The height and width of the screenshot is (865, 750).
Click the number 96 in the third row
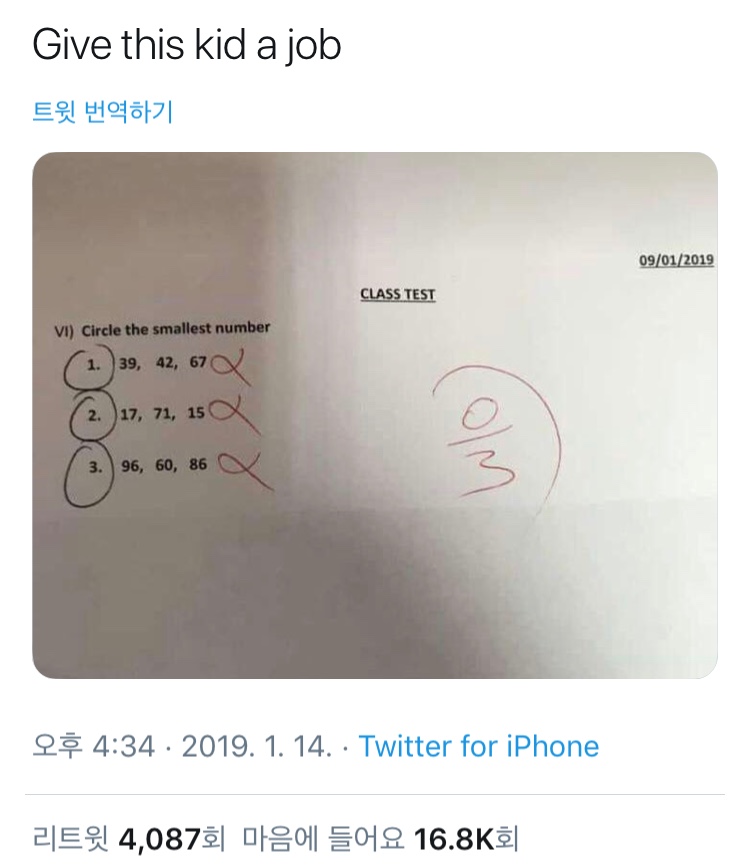pyautogui.click(x=130, y=465)
